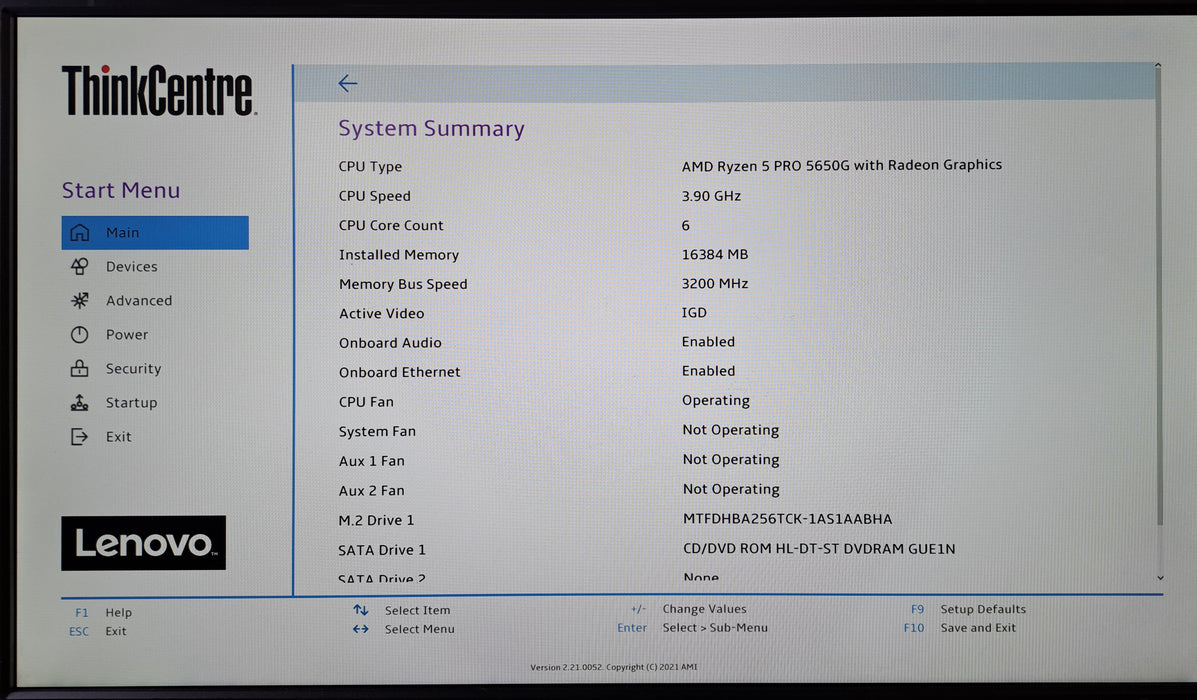Click the F10 Save and Exit hint
1197x700 pixels.
coord(960,627)
